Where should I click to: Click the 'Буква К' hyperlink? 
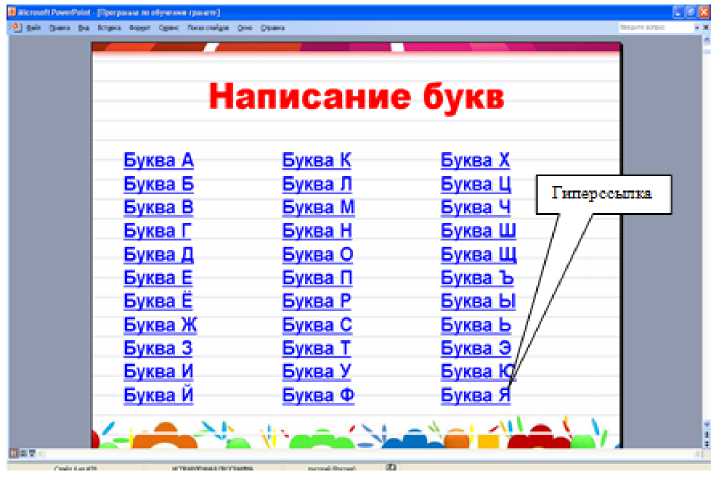point(317,160)
